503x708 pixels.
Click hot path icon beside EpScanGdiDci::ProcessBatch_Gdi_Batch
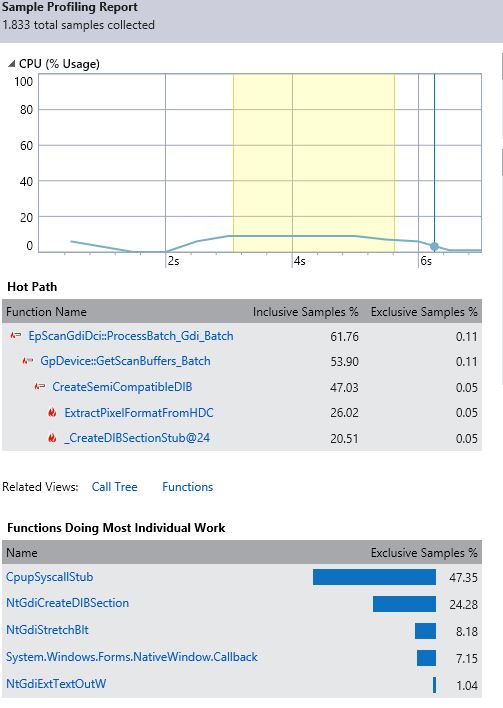pos(16,335)
